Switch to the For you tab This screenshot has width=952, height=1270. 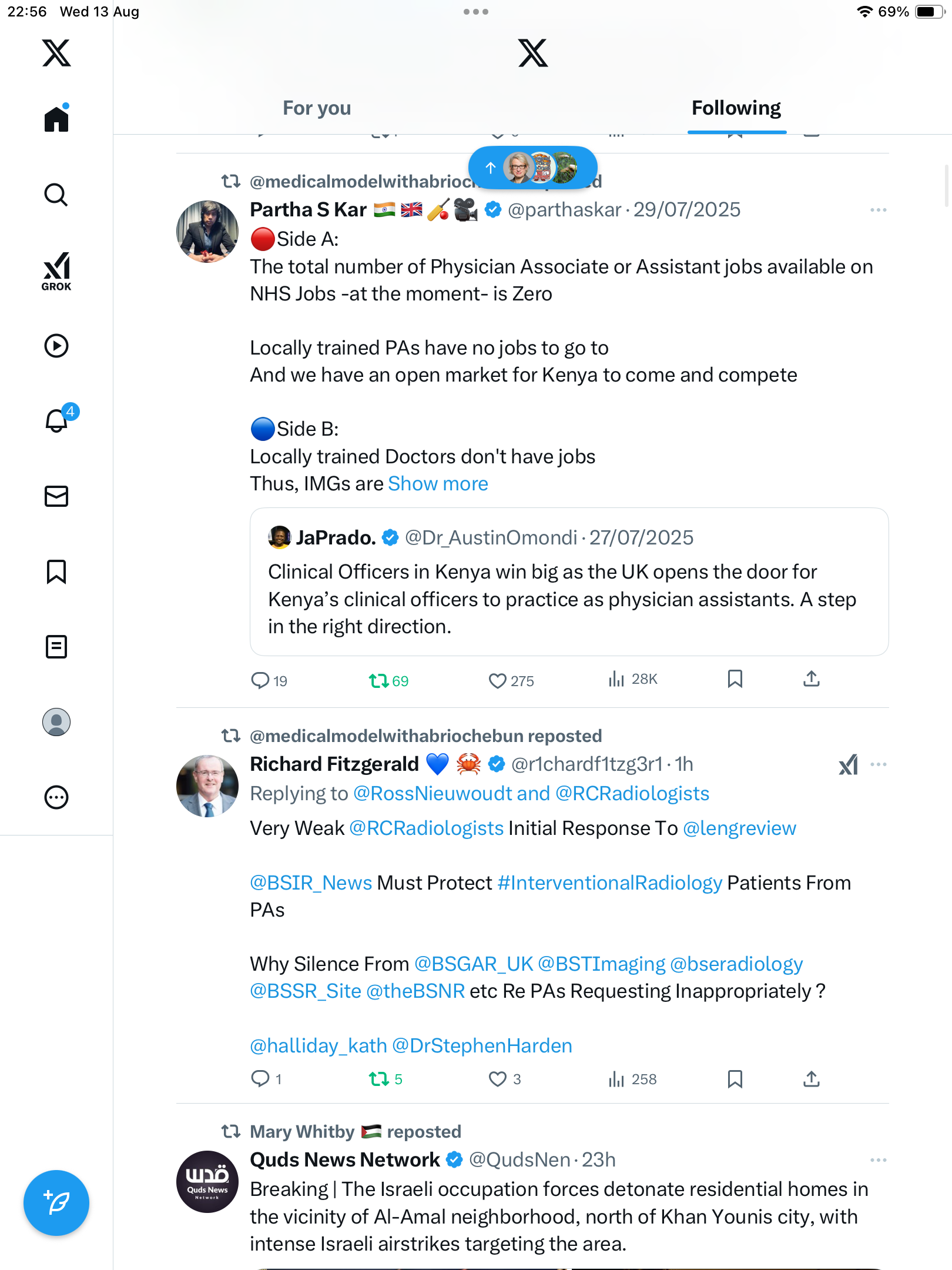(x=317, y=108)
